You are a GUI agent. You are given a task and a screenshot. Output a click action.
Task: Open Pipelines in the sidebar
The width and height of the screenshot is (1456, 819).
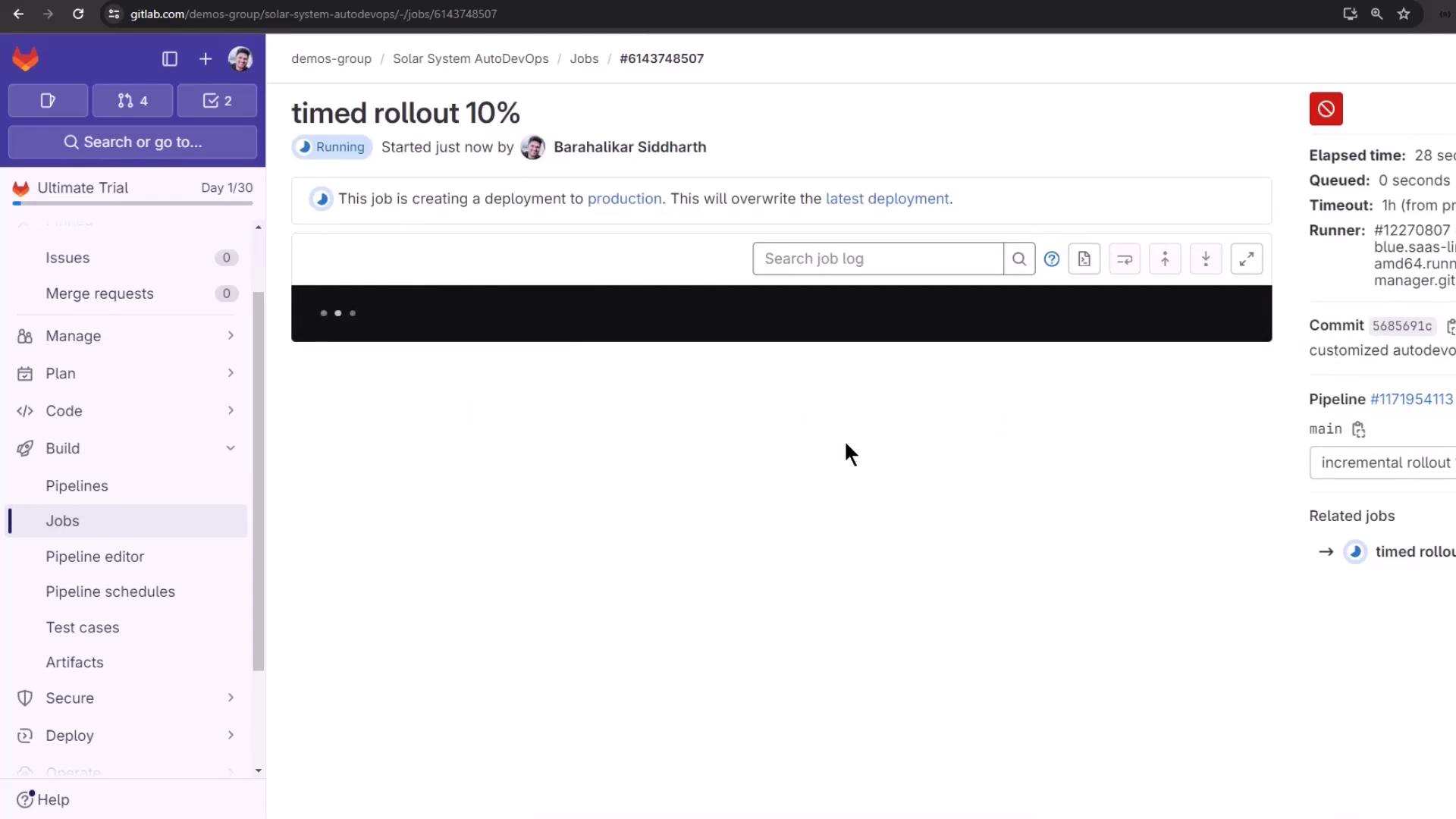(x=77, y=485)
